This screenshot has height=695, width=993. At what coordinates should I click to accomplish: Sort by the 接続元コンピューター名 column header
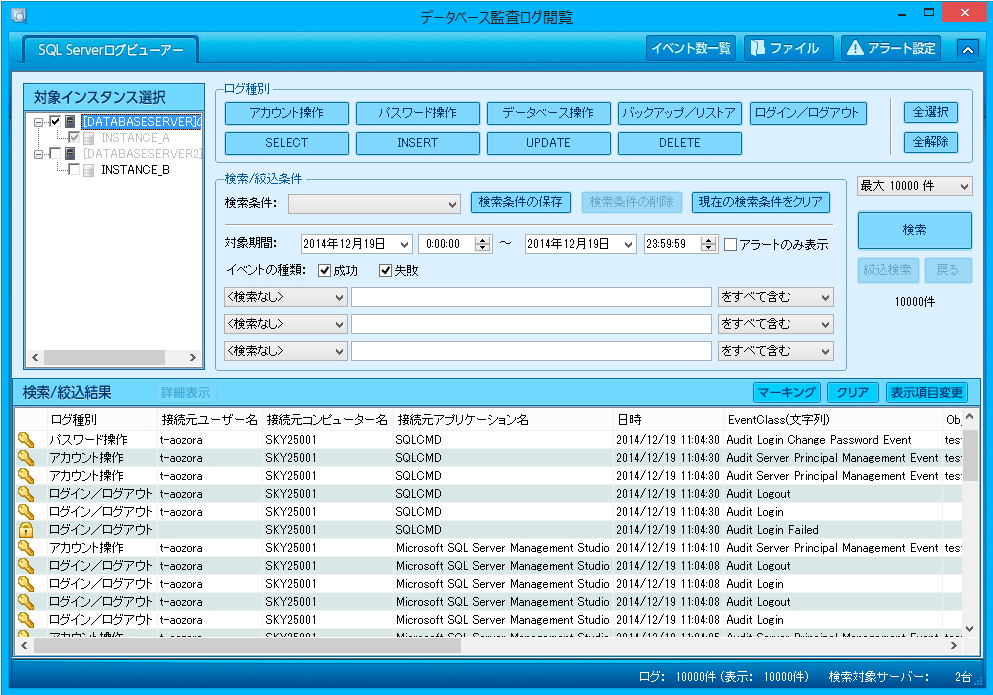(327, 419)
